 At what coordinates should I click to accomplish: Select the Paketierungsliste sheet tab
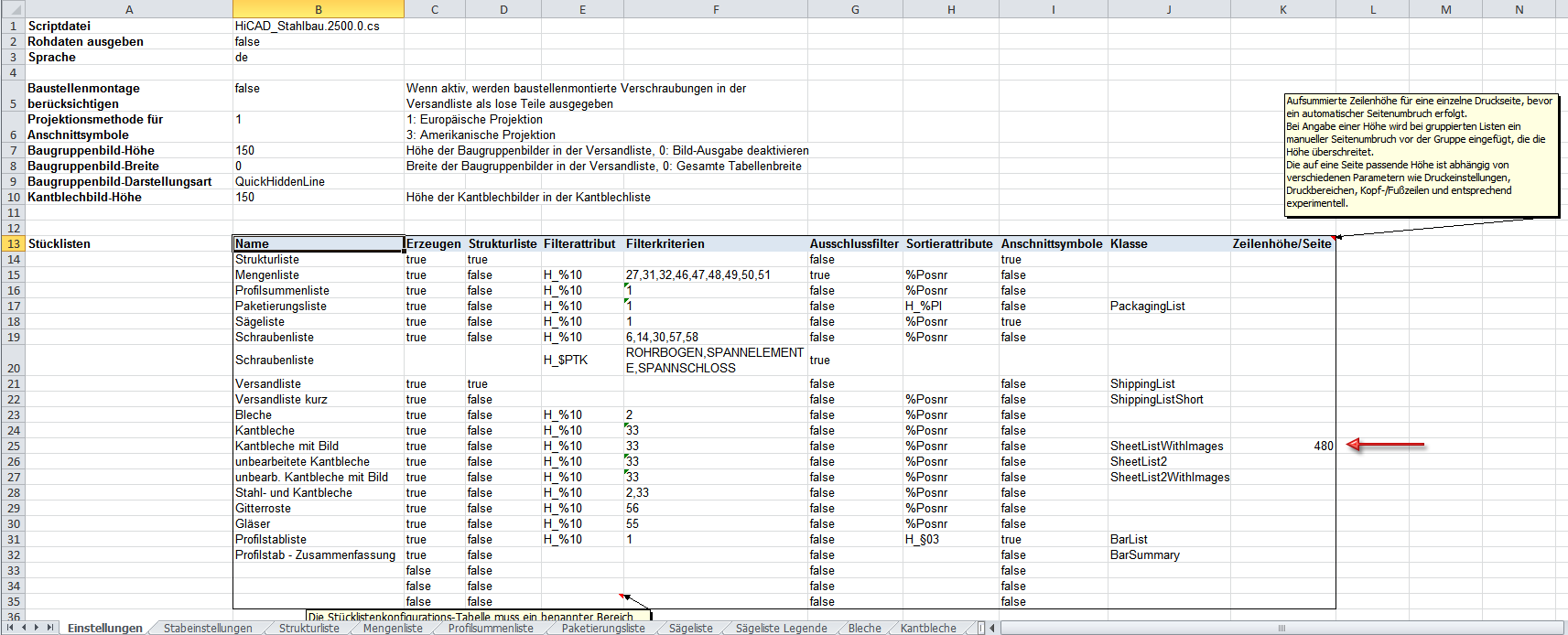tap(602, 629)
